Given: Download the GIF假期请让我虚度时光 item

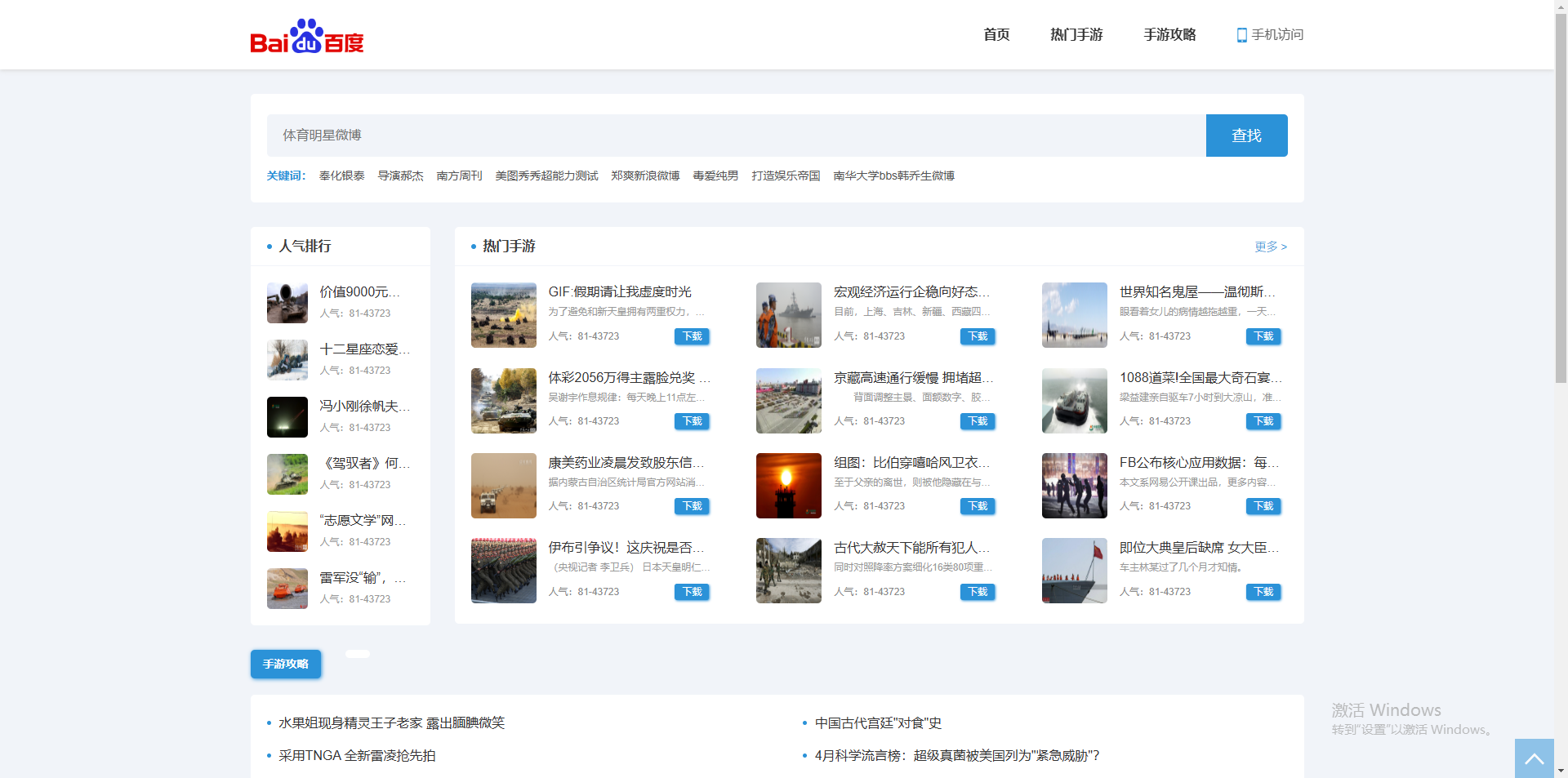Looking at the screenshot, I should coord(692,336).
